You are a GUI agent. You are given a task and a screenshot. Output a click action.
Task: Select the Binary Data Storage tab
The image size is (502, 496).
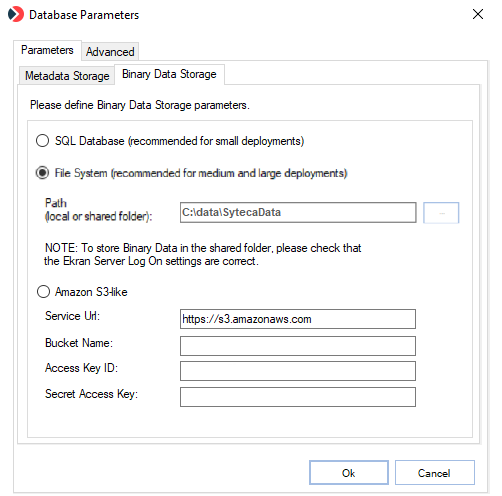169,74
